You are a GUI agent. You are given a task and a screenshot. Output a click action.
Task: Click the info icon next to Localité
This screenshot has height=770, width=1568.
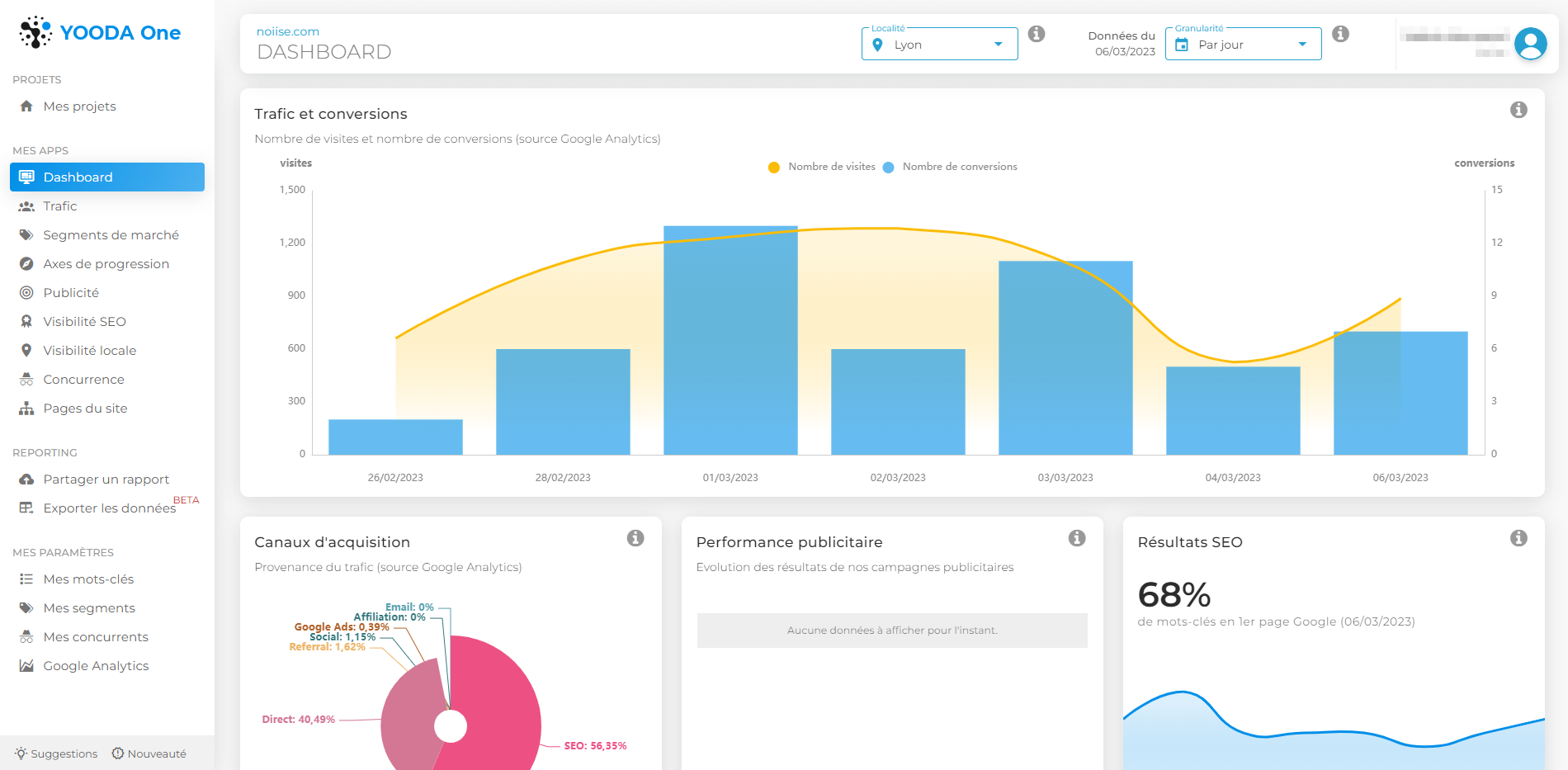1037,34
